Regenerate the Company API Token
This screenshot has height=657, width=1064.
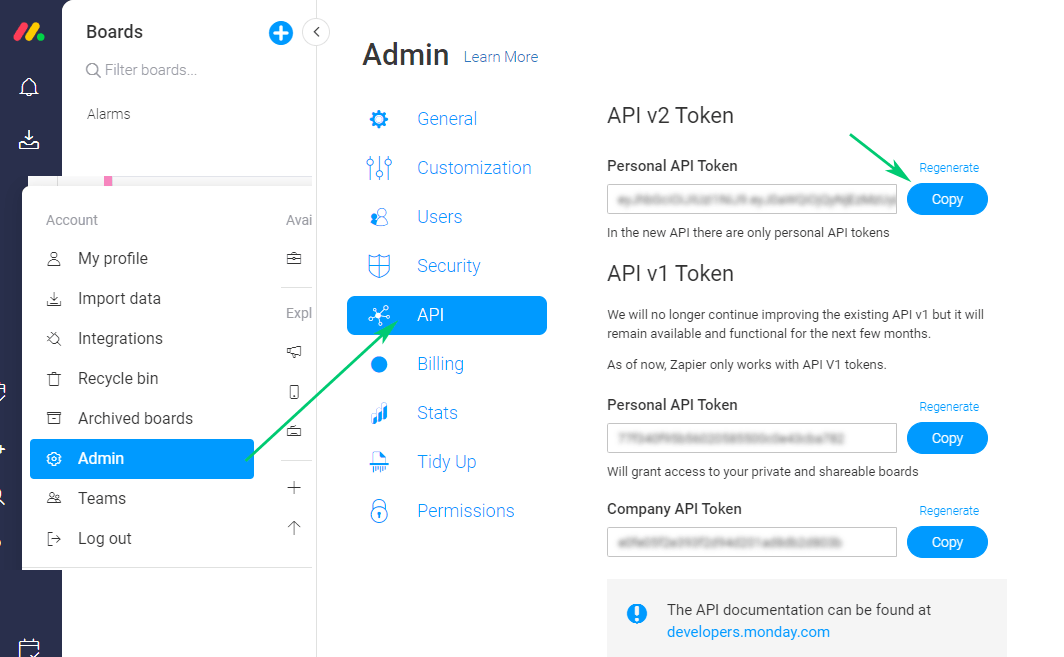click(948, 511)
